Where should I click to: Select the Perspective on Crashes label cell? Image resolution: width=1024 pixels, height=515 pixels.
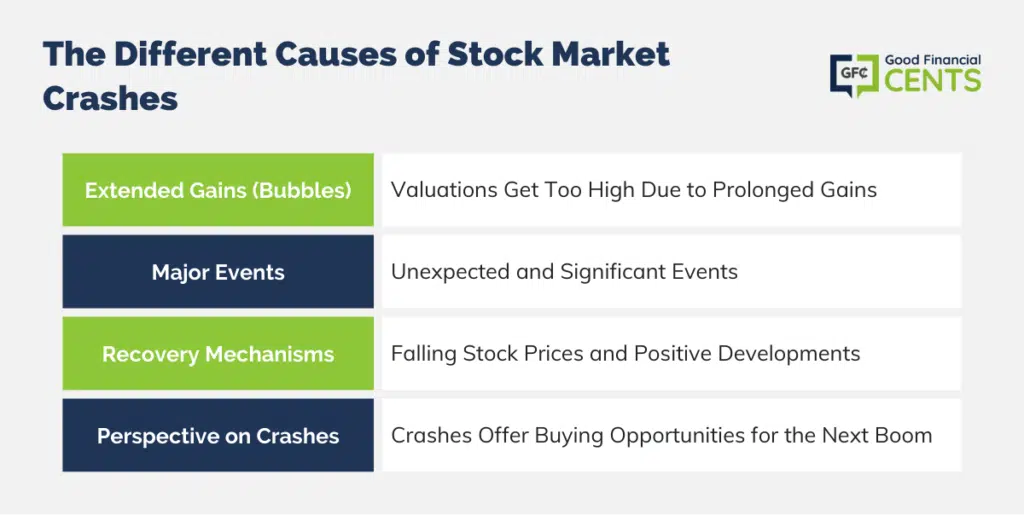click(218, 435)
